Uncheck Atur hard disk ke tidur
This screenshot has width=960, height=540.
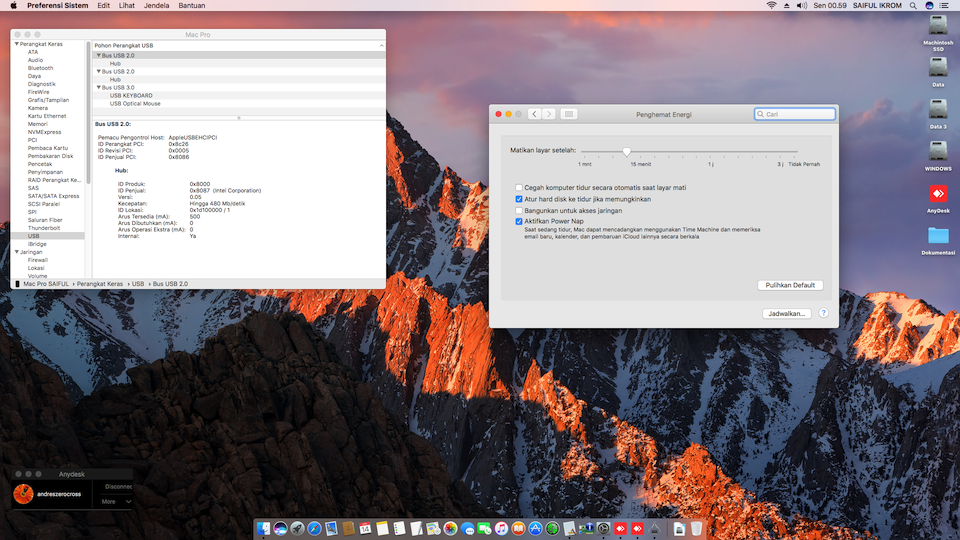click(519, 199)
